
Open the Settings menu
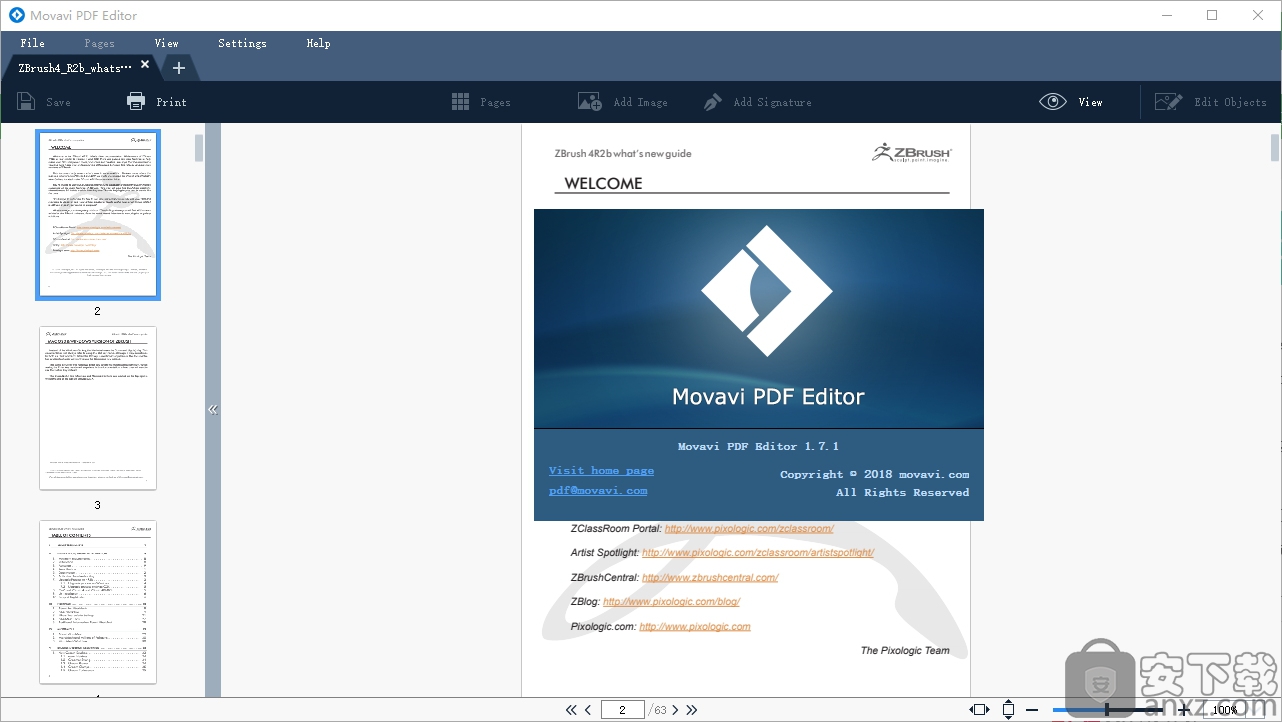tap(242, 43)
